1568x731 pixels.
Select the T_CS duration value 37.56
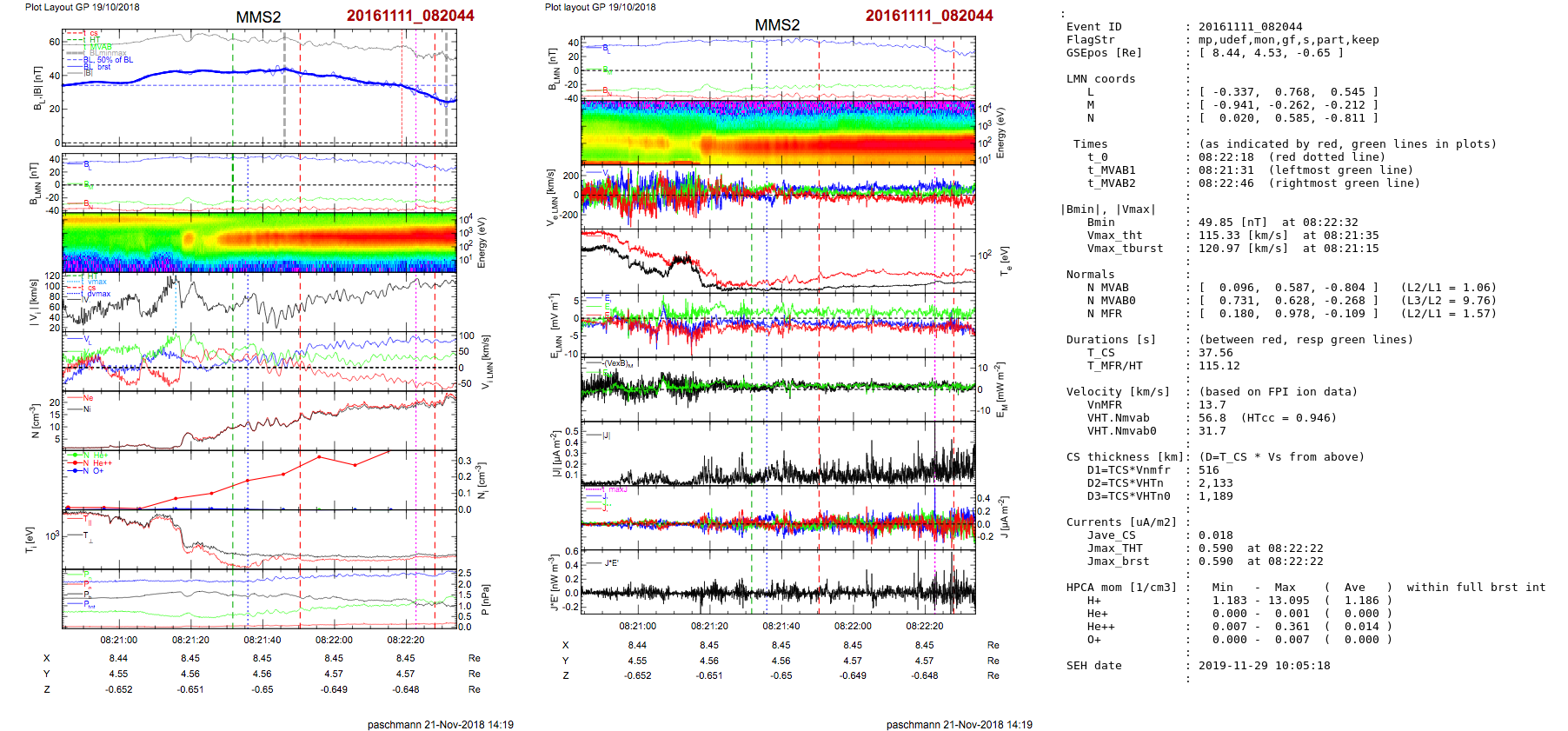(x=1215, y=353)
